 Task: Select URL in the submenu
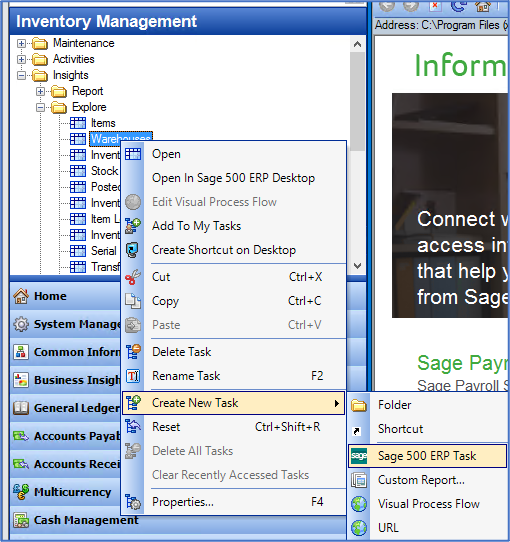(427, 528)
